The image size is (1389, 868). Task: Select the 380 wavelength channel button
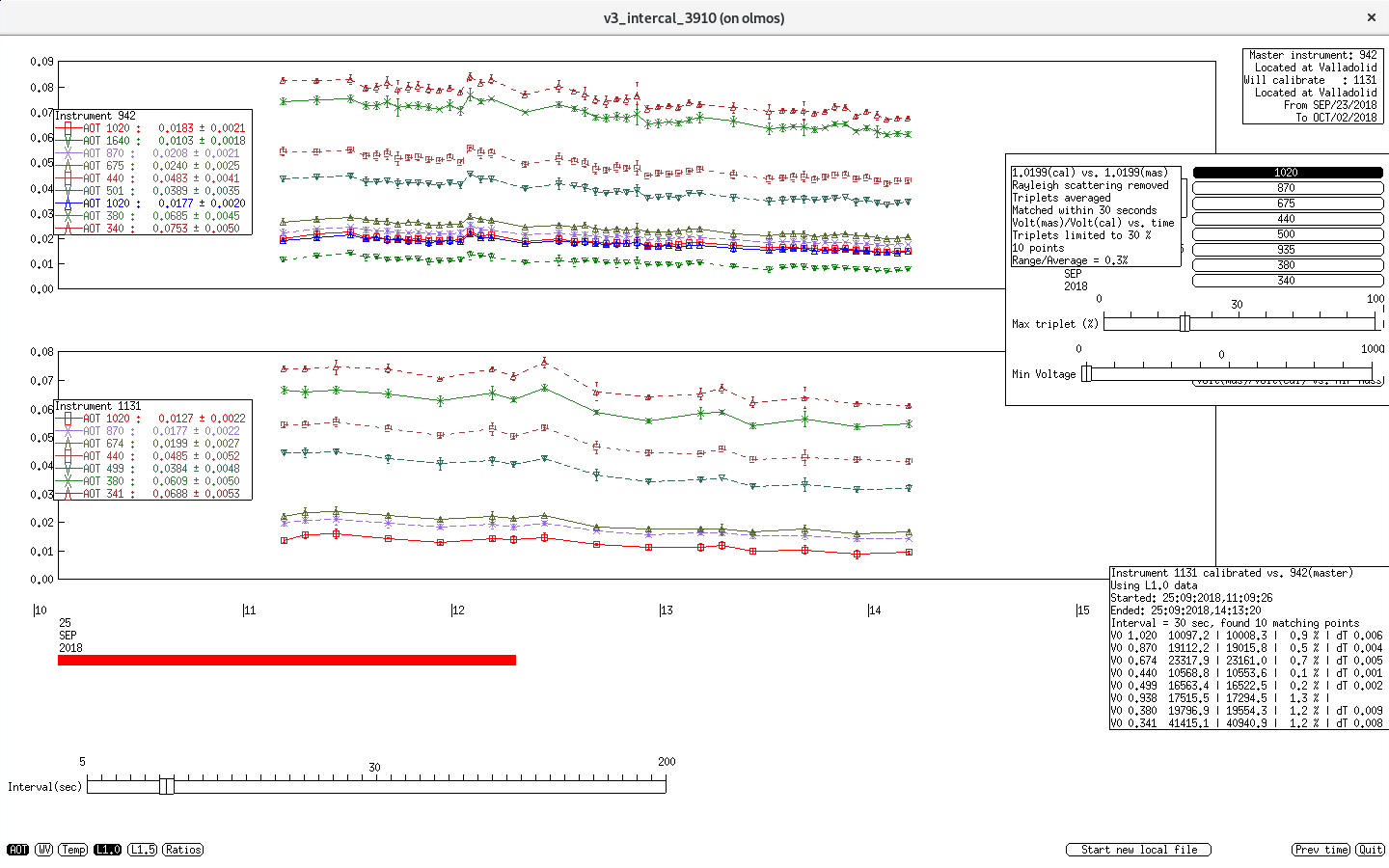point(1288,265)
